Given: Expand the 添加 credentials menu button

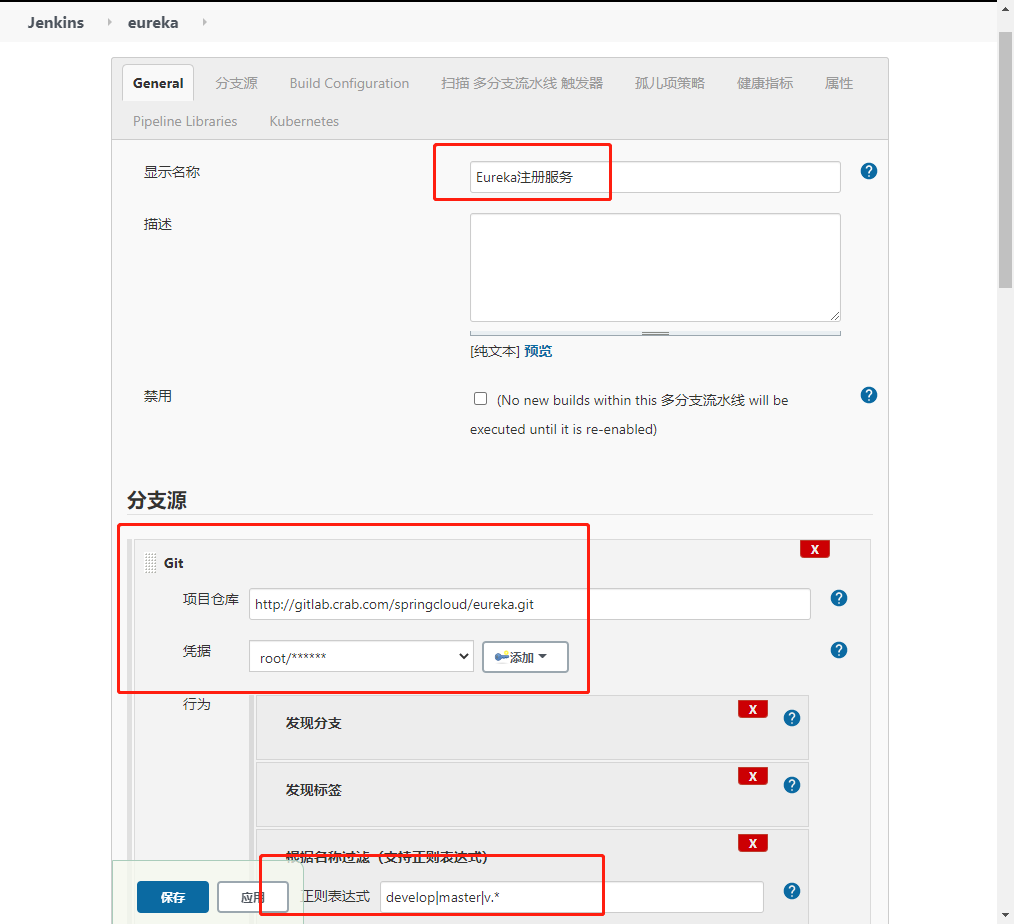Looking at the screenshot, I should (525, 657).
